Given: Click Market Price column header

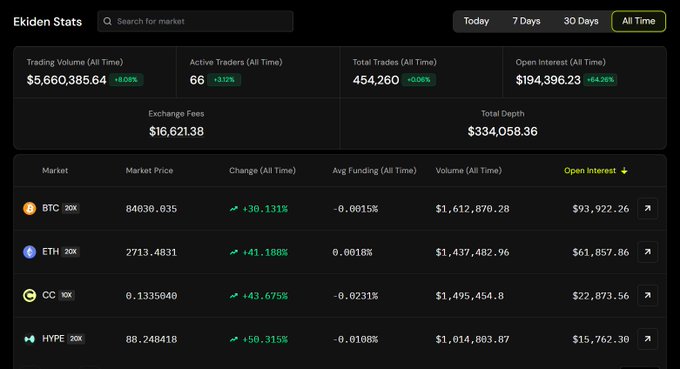Looking at the screenshot, I should tap(149, 171).
